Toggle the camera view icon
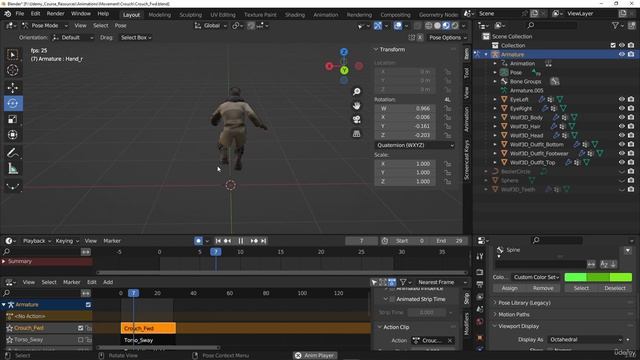The width and height of the screenshot is (640, 360). click(357, 120)
